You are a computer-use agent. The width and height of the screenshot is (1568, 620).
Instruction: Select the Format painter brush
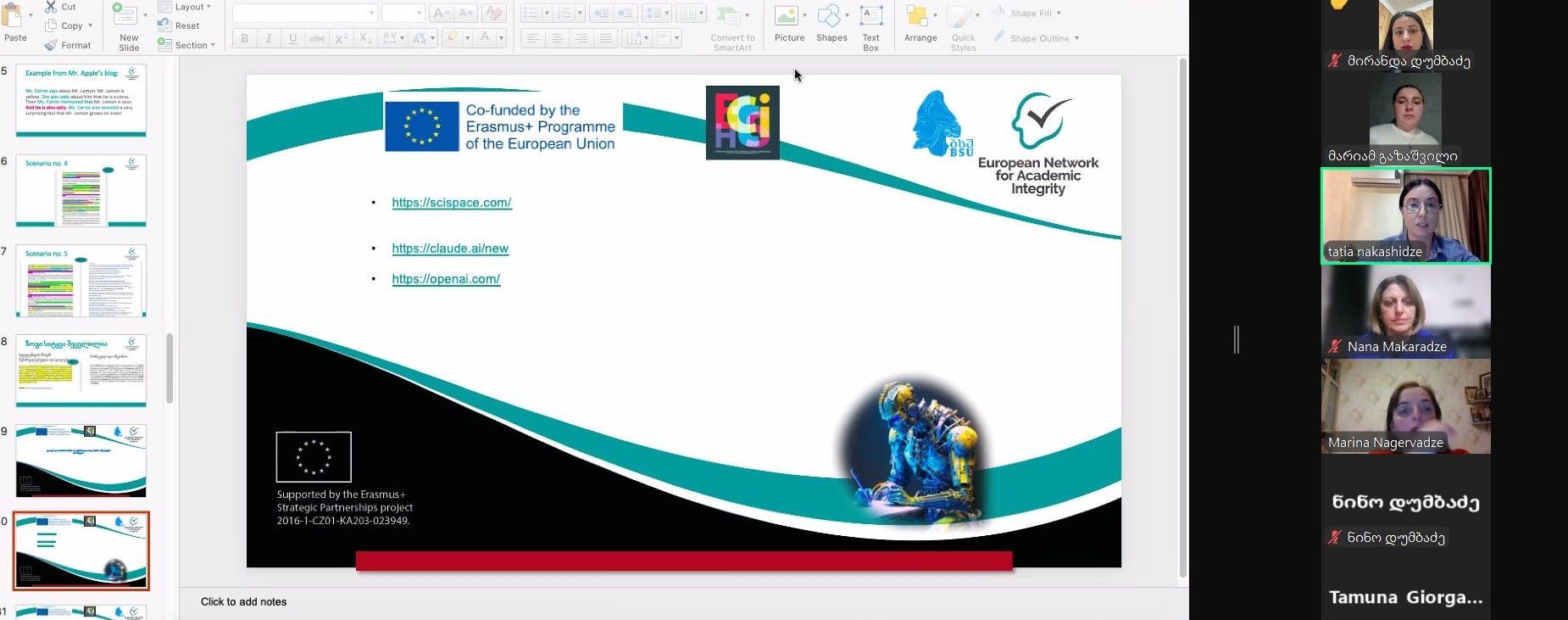[52, 45]
